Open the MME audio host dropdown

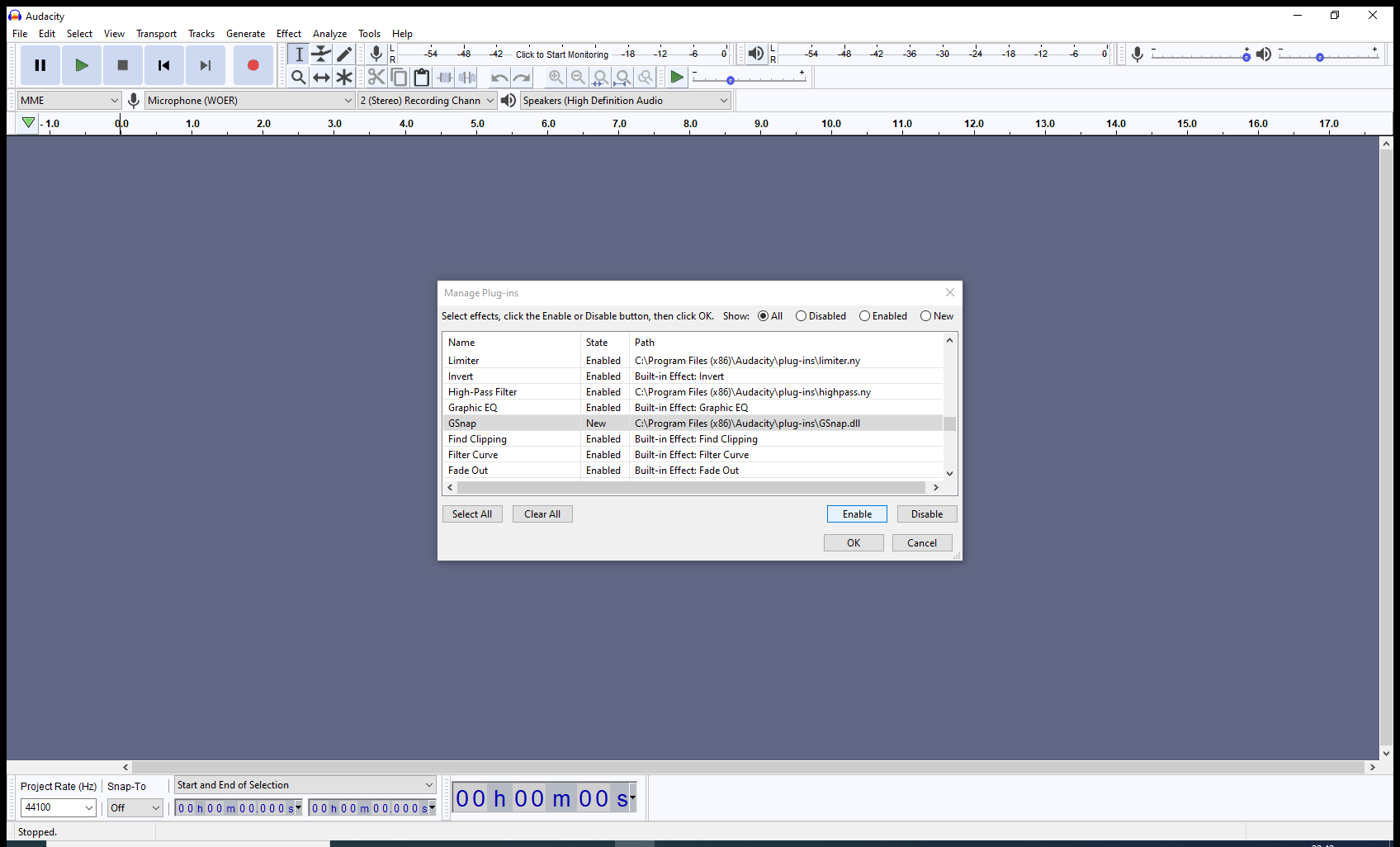click(x=69, y=101)
